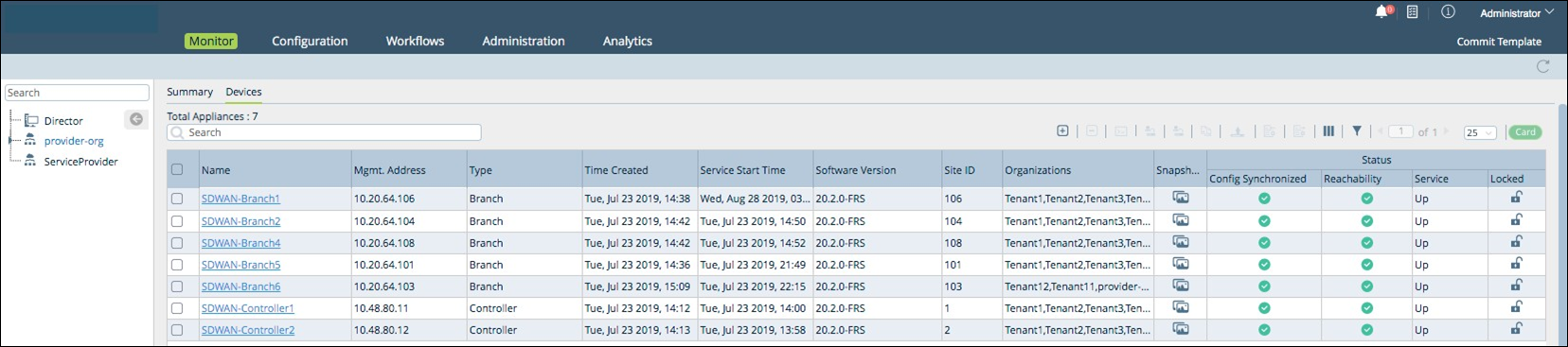Click the appliances Search field
This screenshot has height=347, width=1568.
coord(324,132)
